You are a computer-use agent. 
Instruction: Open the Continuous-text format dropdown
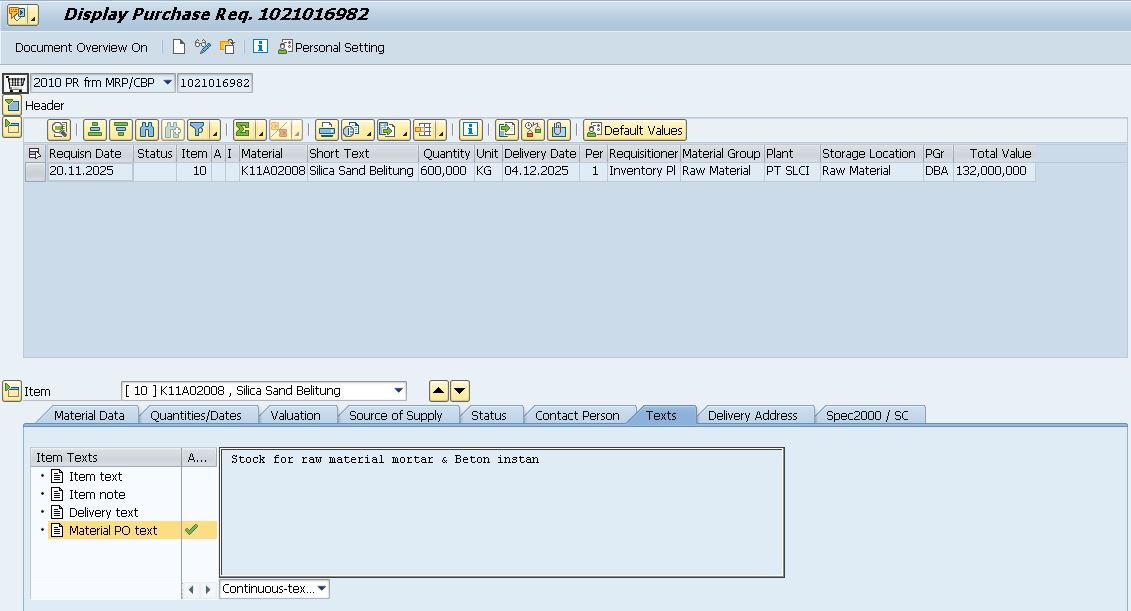pyautogui.click(x=321, y=589)
